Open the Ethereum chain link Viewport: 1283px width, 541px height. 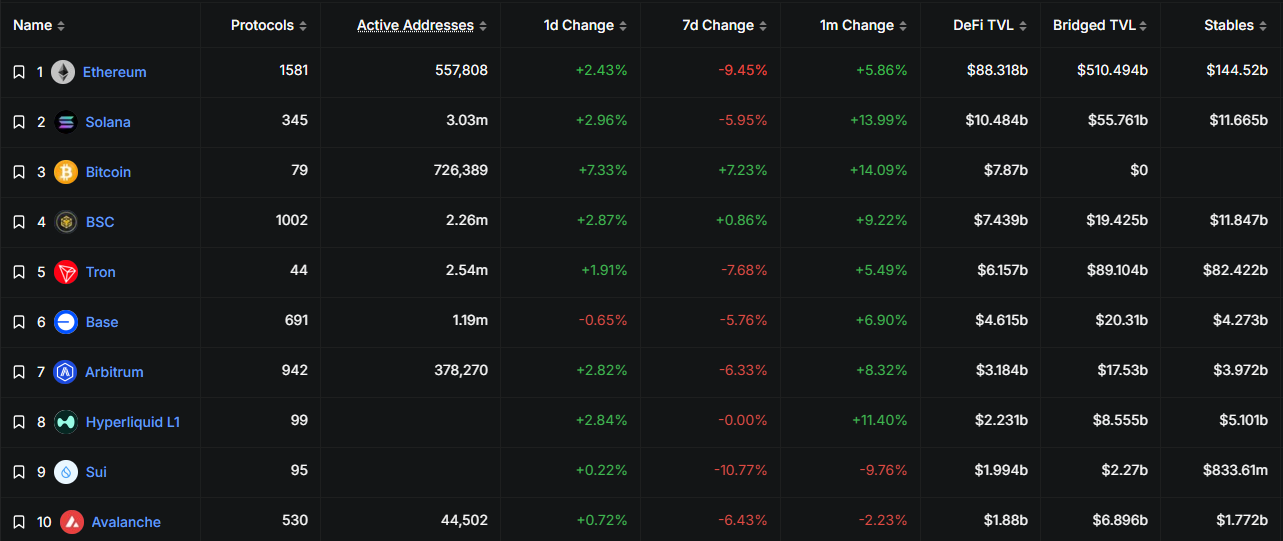(115, 72)
